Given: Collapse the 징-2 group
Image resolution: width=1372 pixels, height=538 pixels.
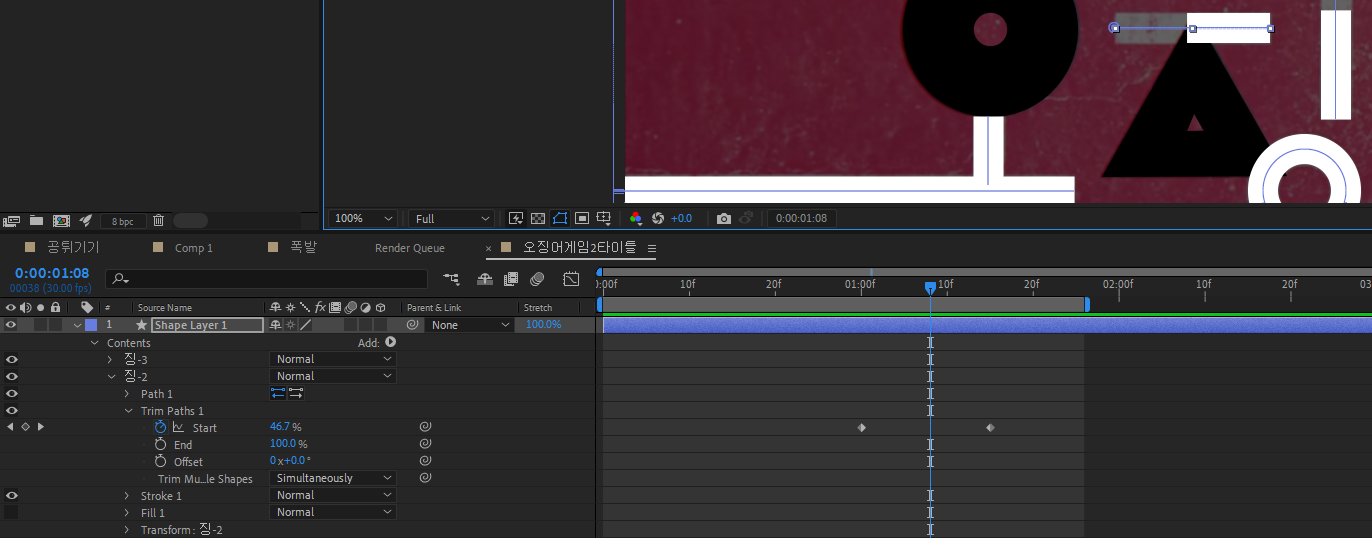Looking at the screenshot, I should point(110,376).
